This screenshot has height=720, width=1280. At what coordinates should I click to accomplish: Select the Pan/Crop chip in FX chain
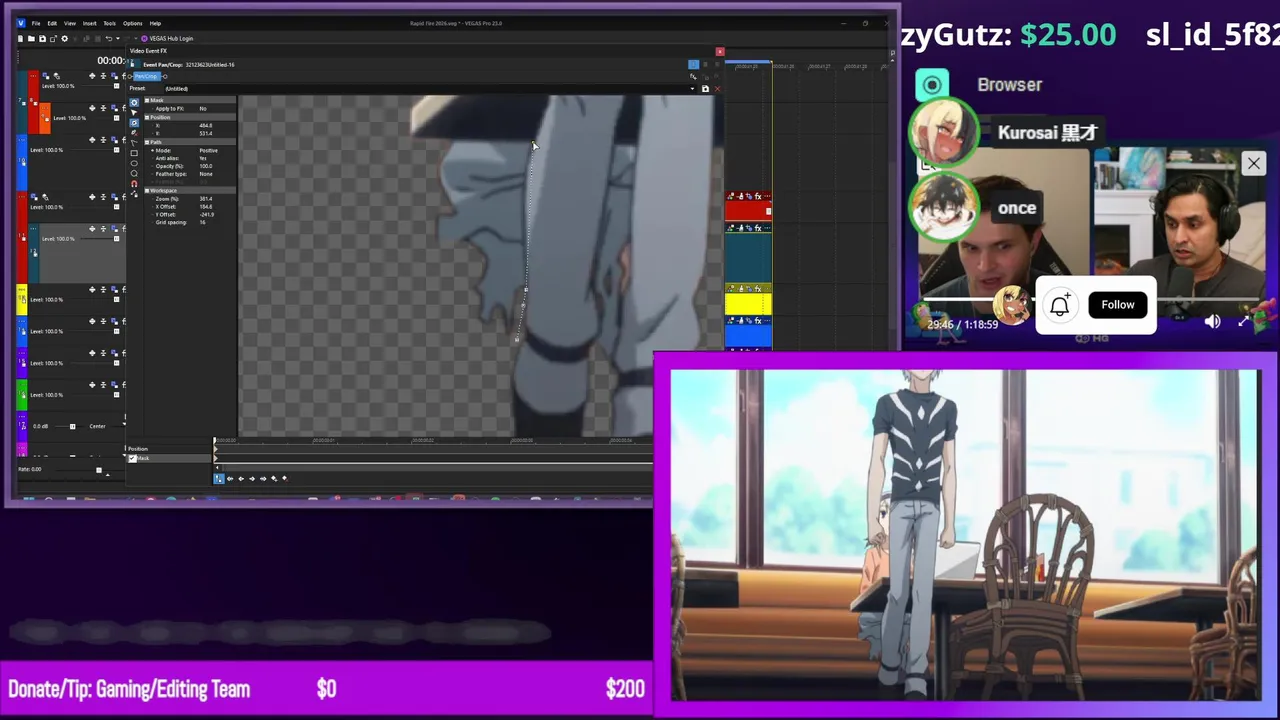click(x=147, y=76)
